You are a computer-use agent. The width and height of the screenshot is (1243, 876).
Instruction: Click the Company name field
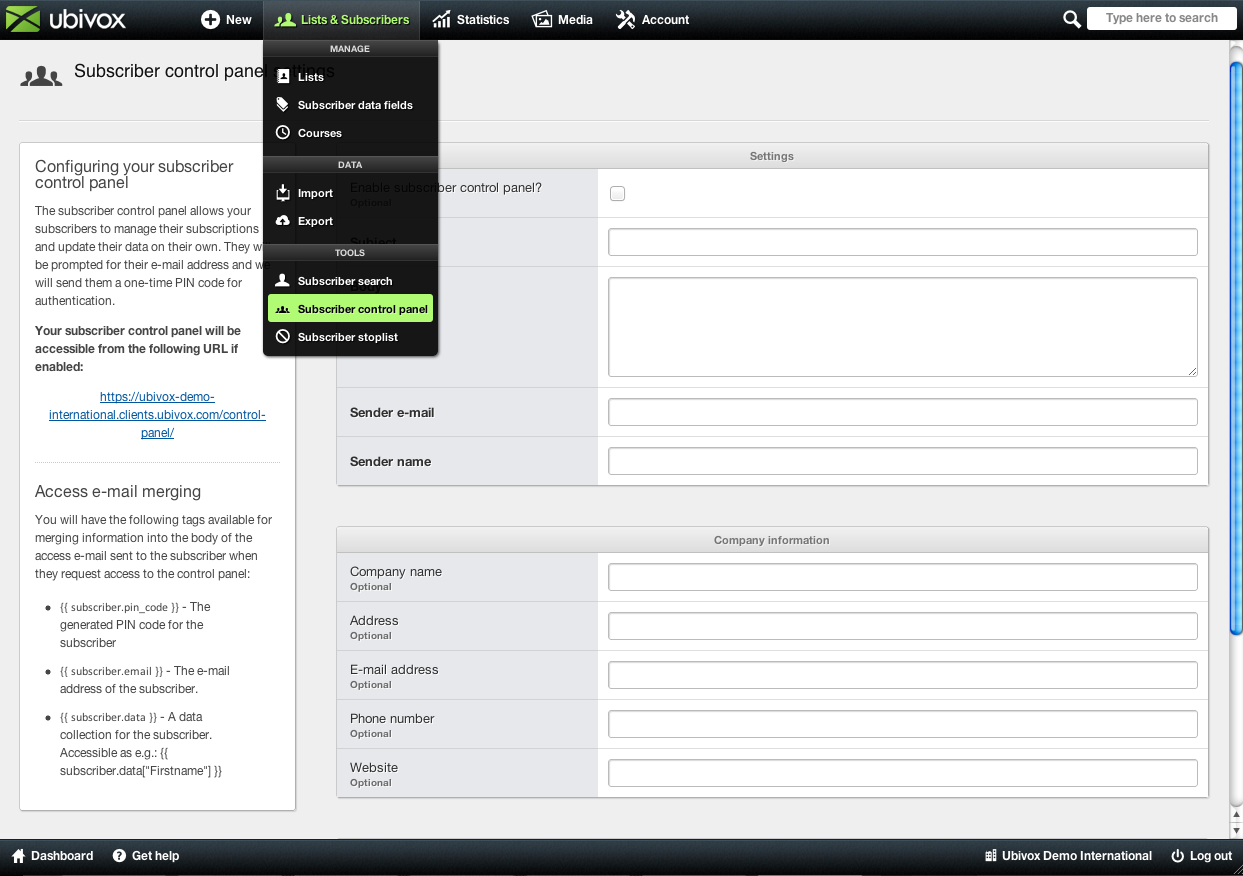(x=903, y=577)
